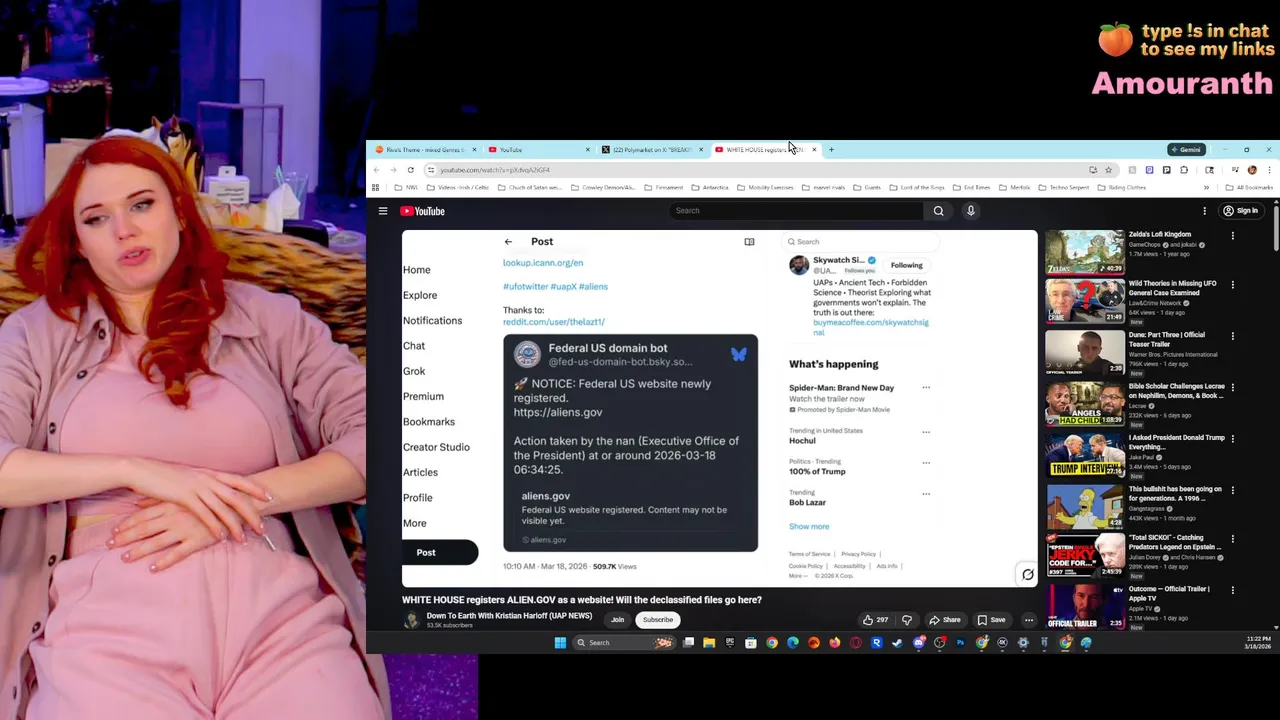Viewport: 1280px width, 720px height.
Task: Switch to the second YouTube tab
Action: tap(537, 150)
